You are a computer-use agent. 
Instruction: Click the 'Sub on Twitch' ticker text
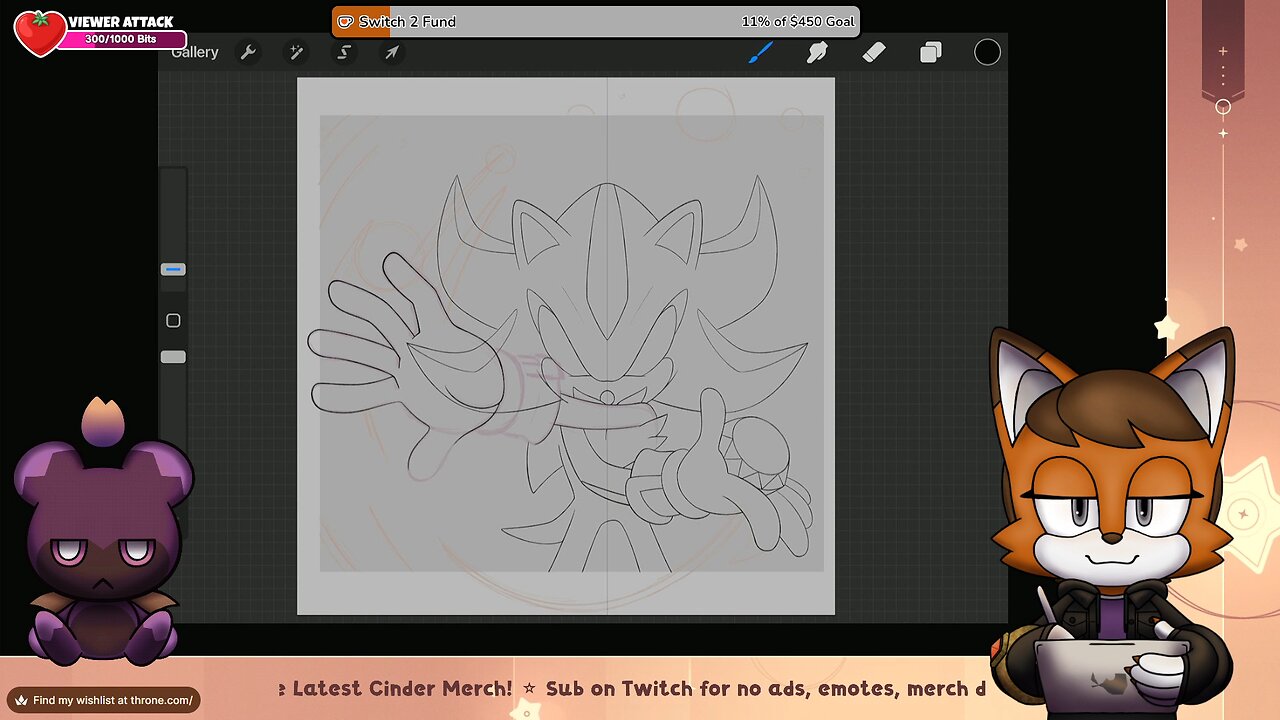click(620, 688)
